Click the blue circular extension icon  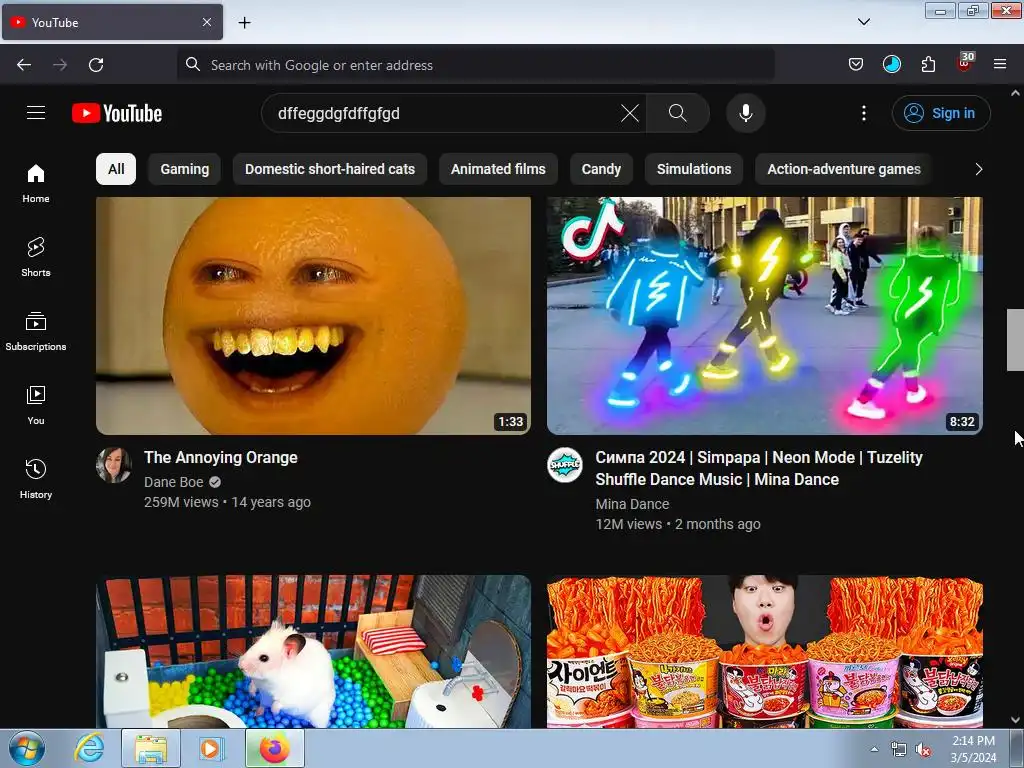(x=891, y=64)
